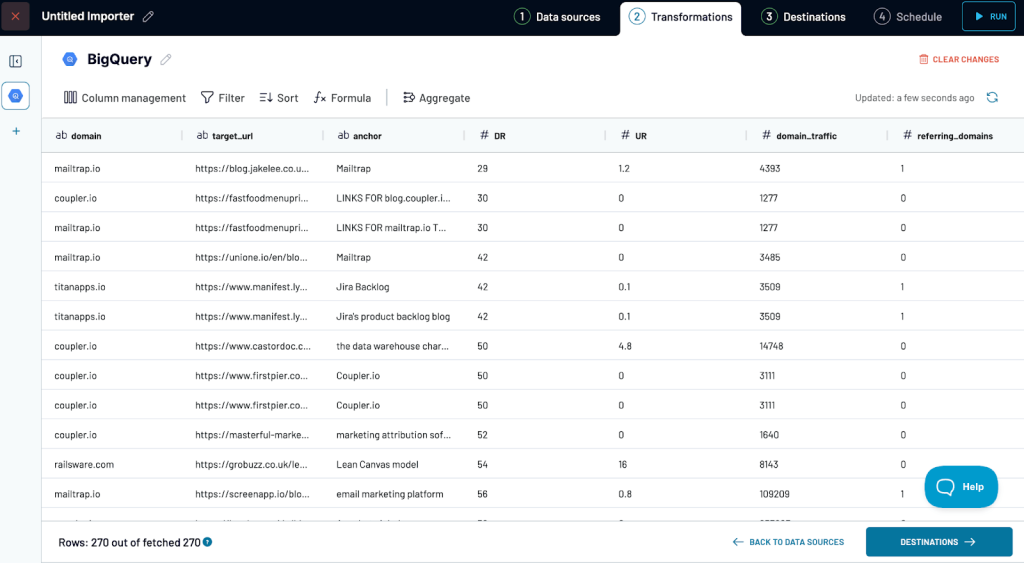Go to the Data sources step
The image size is (1024, 563).
pyautogui.click(x=557, y=17)
